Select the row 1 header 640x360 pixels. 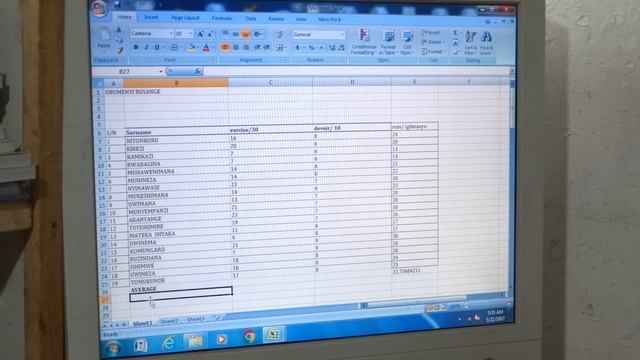tap(98, 92)
